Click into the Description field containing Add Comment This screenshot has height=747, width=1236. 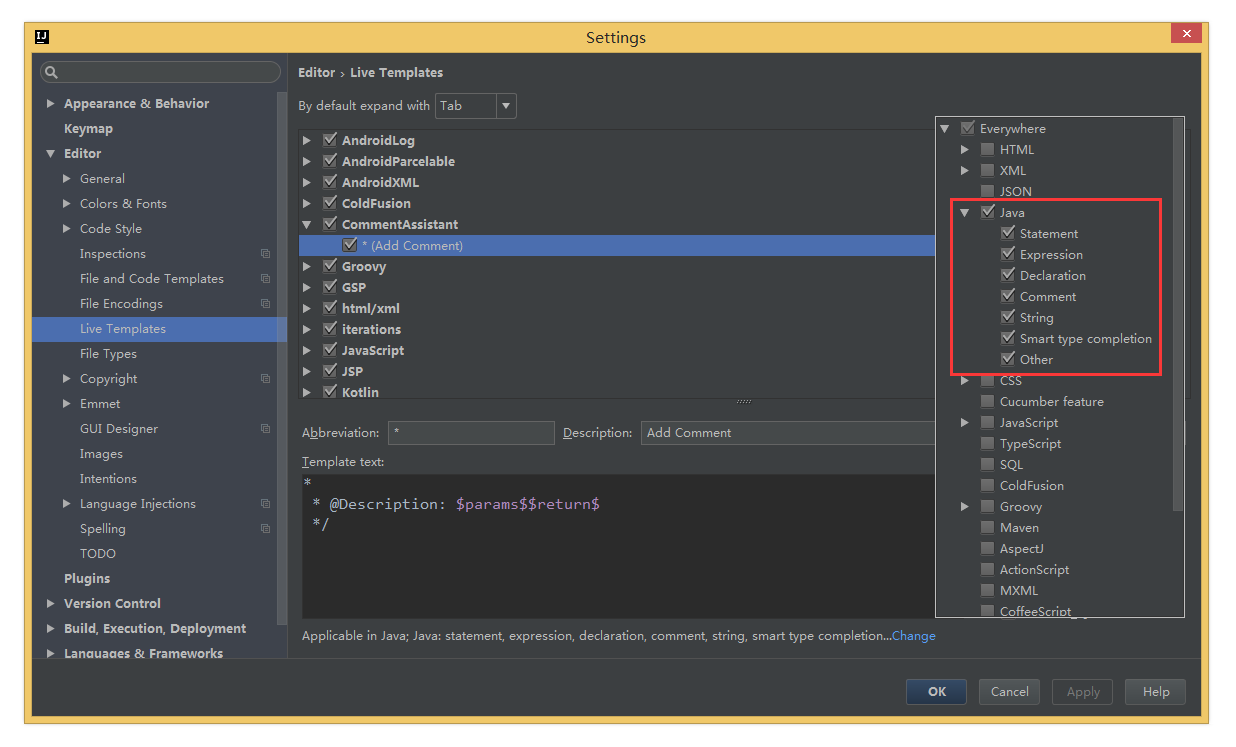788,433
